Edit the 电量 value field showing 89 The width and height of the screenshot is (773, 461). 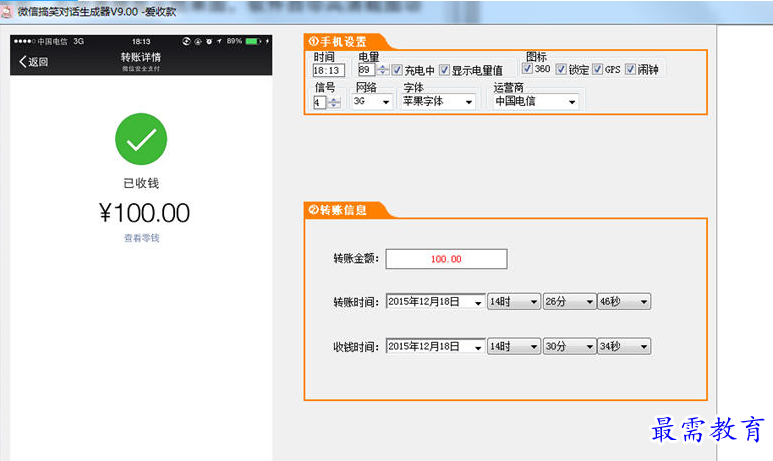366,70
